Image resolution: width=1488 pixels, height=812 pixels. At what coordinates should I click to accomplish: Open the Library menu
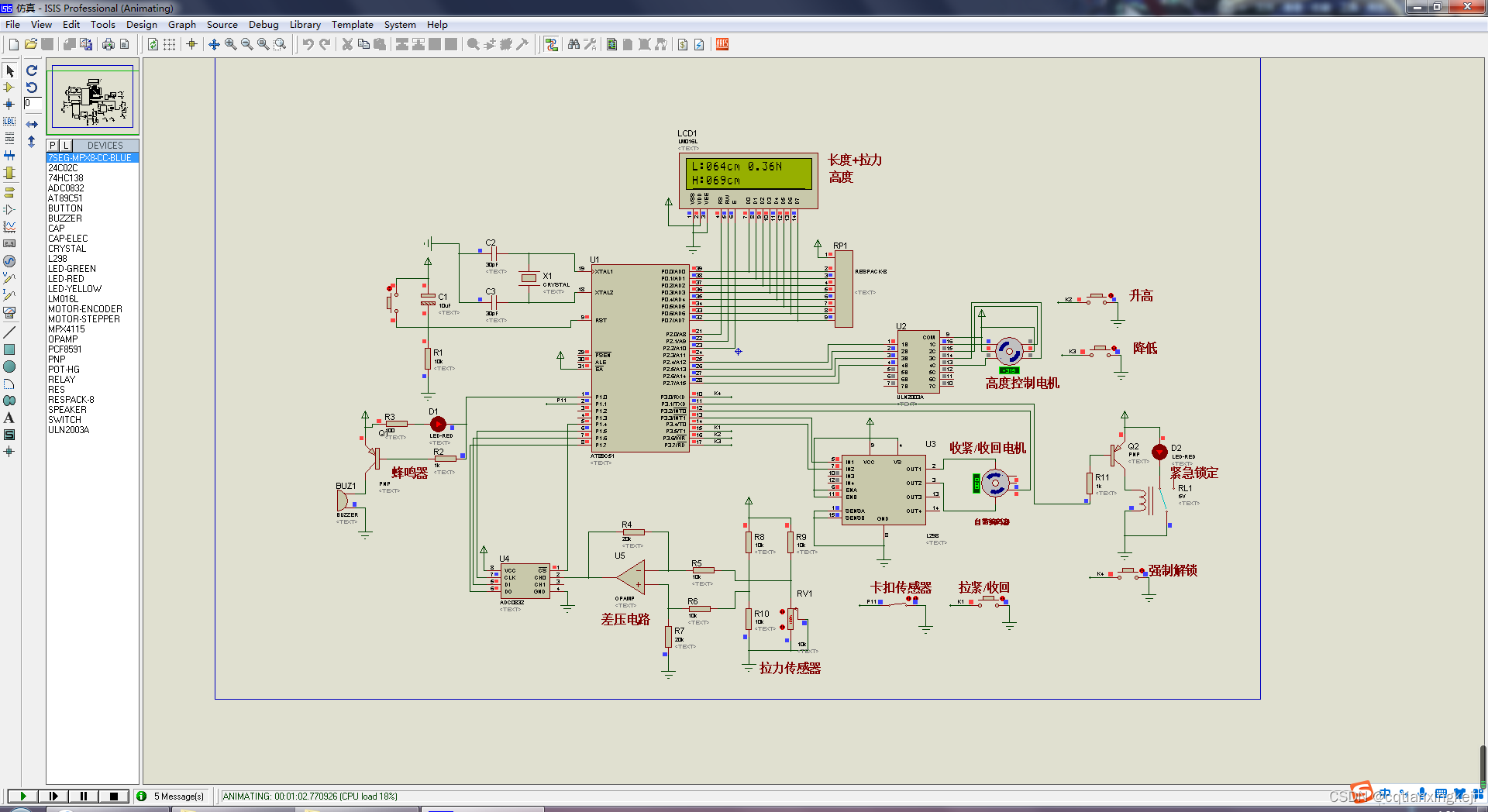click(305, 24)
